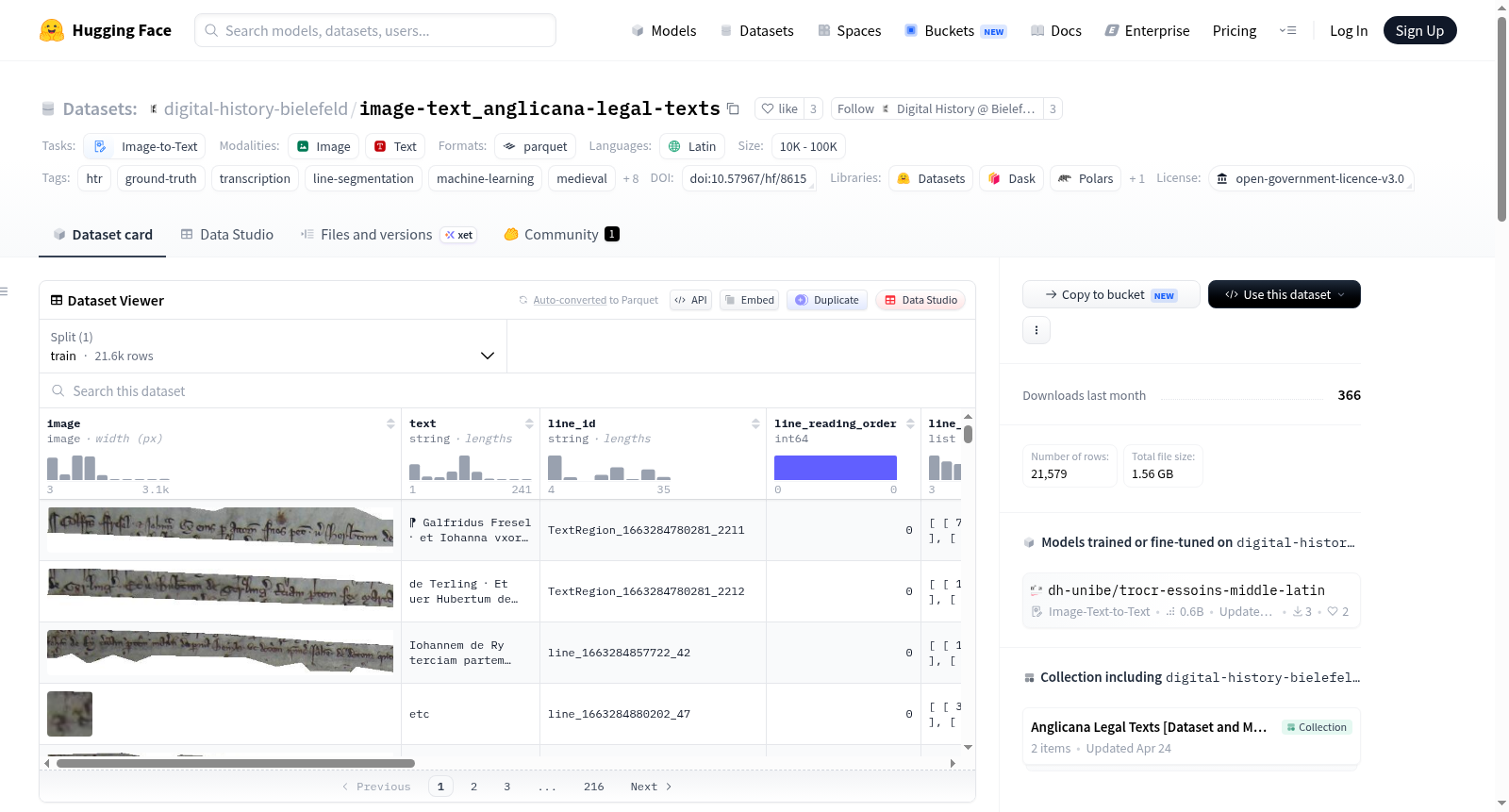The width and height of the screenshot is (1509, 812).
Task: Click the Search models input field
Action: click(x=375, y=30)
